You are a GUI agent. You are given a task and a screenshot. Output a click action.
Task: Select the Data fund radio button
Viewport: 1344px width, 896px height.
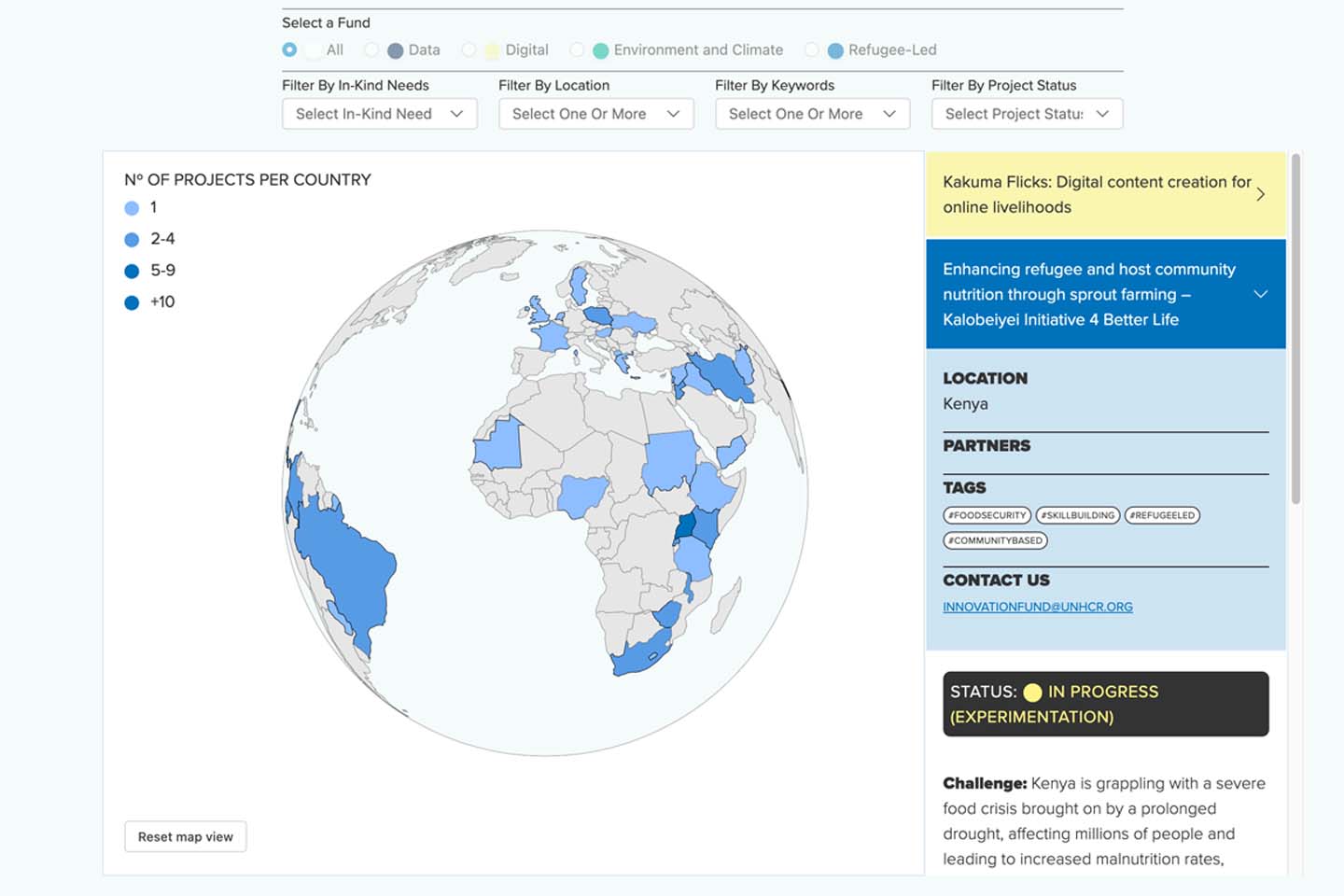[371, 49]
